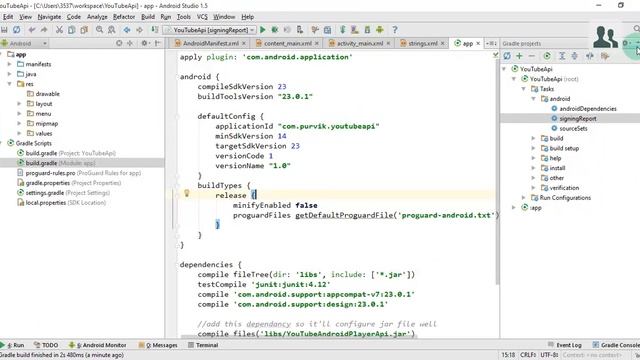Switch to the content_main.xml tab
The height and width of the screenshot is (360, 640).
(287, 43)
